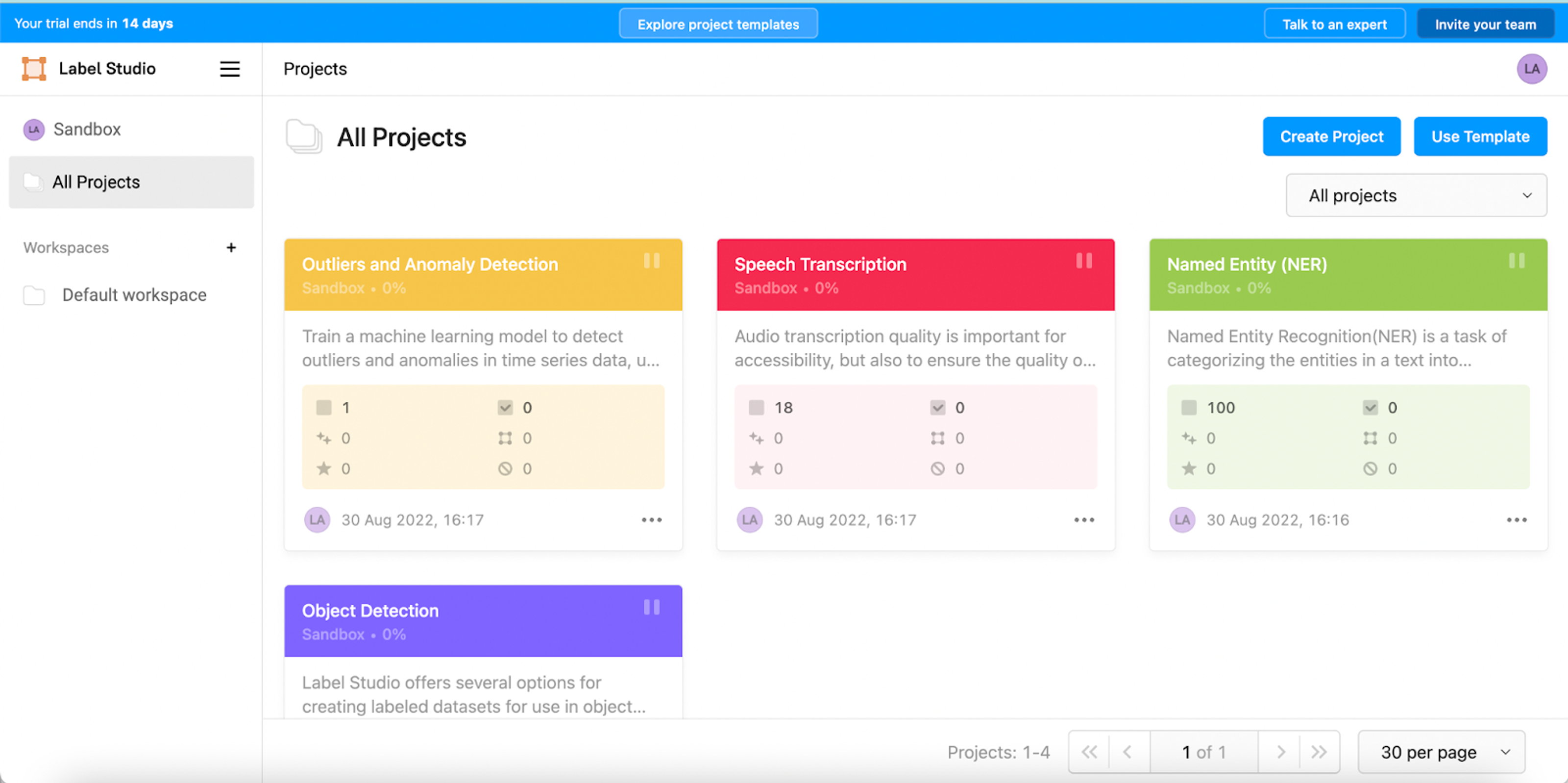1568x783 pixels.
Task: Click pause icon on Speech Transcription card
Action: click(1084, 261)
